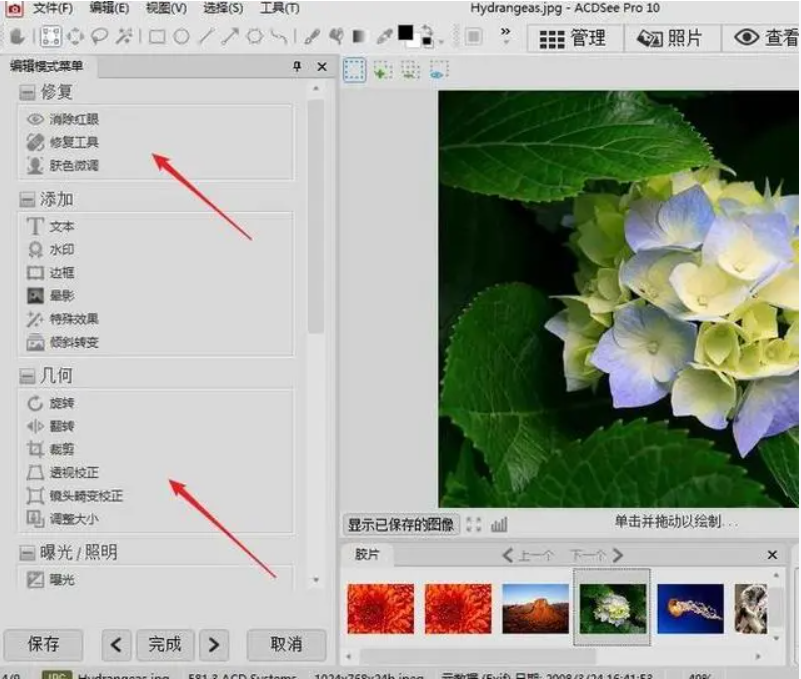
Task: Select the Curve drawing tool
Action: pos(278,37)
